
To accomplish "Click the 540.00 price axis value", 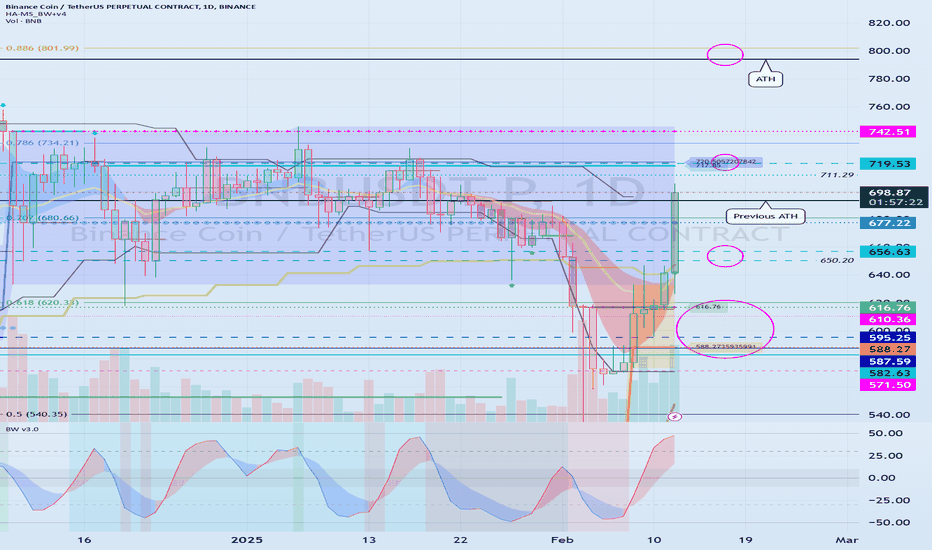I will [x=889, y=414].
